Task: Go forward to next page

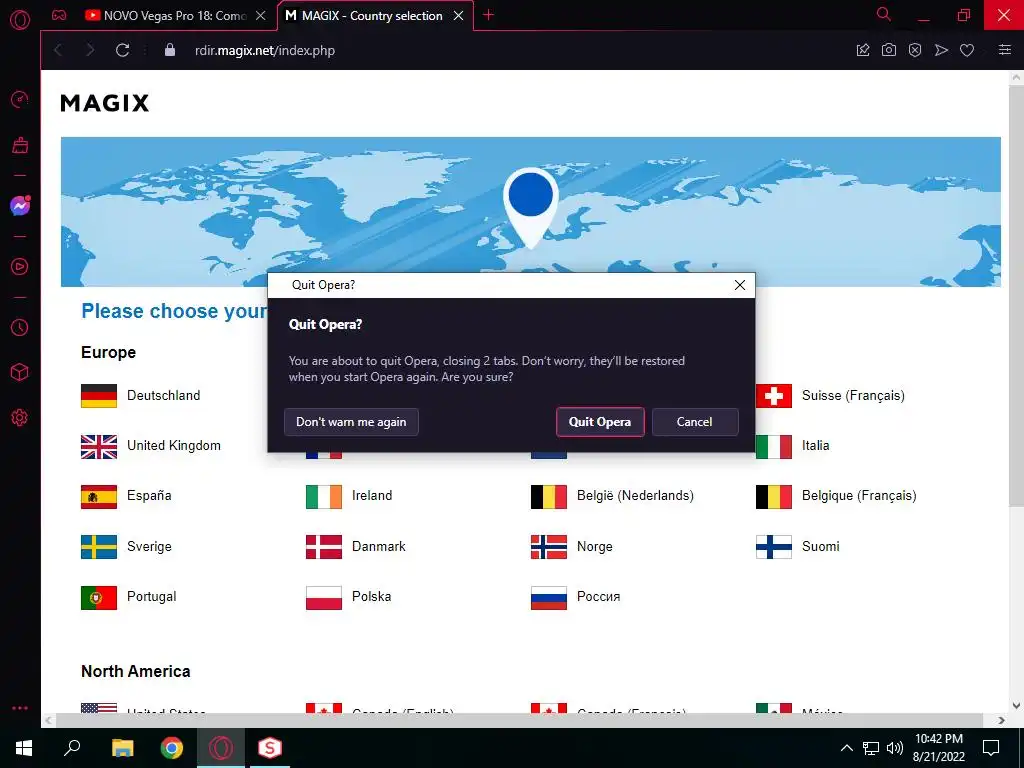Action: click(x=90, y=50)
